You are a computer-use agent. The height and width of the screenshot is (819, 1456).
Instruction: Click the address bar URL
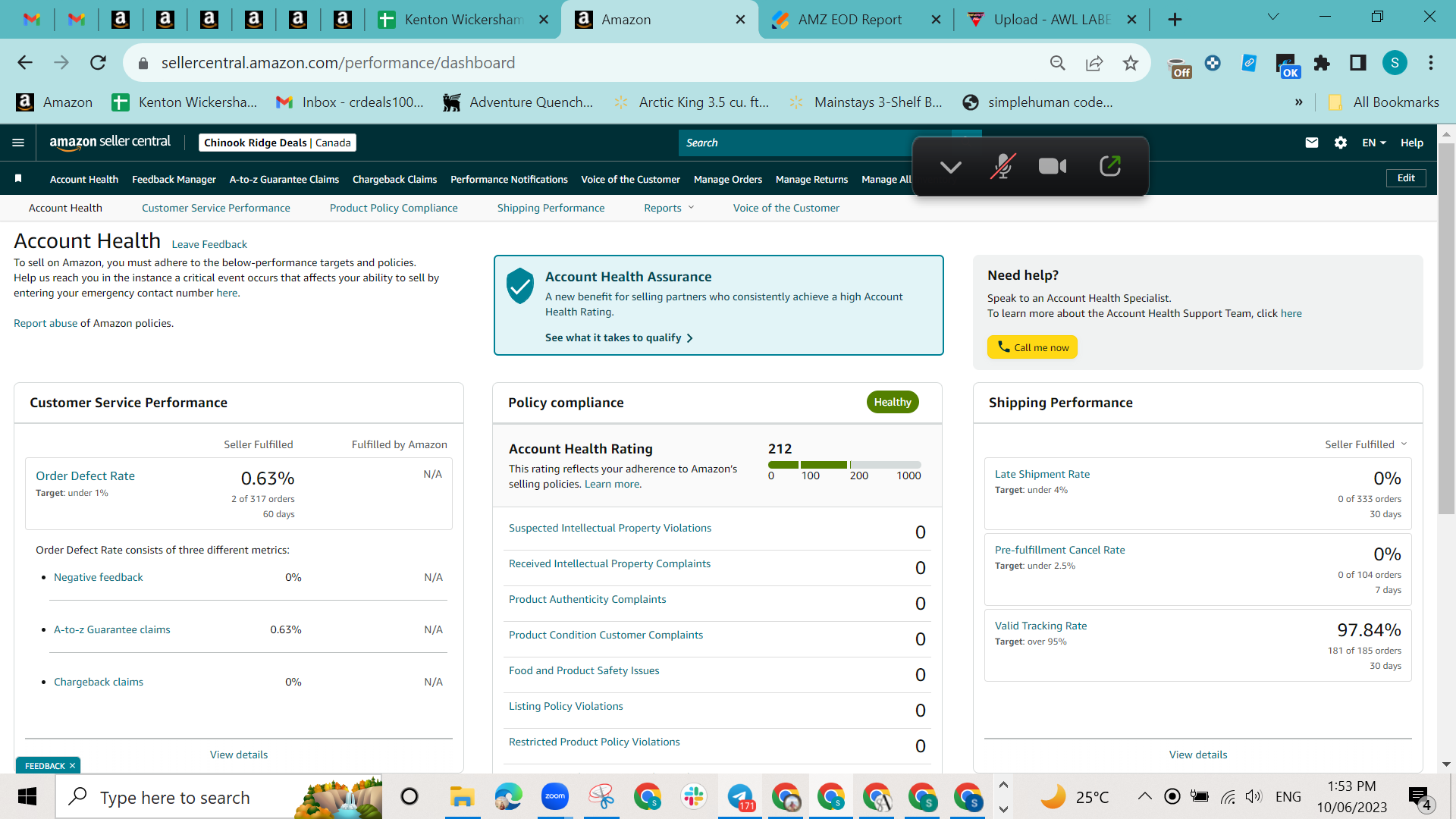pos(338,63)
